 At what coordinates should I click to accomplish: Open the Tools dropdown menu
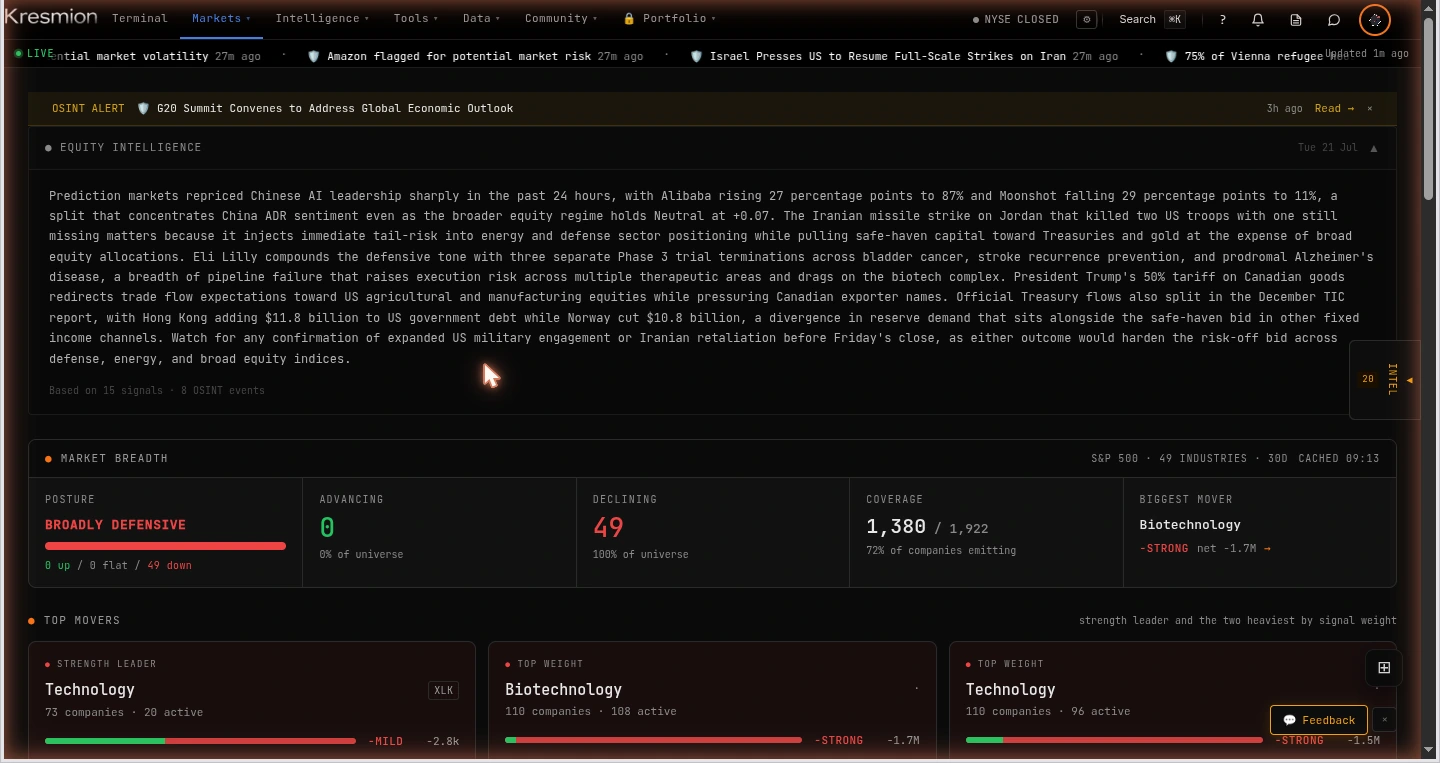416,18
